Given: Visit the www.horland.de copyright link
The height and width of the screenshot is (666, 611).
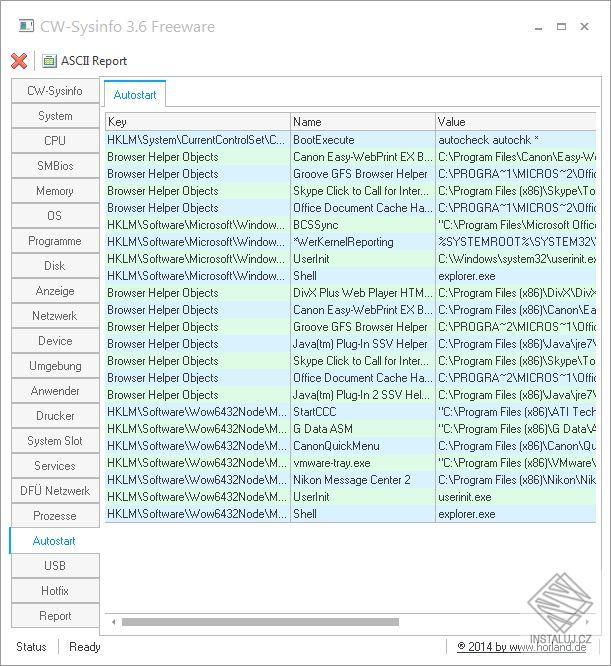Looking at the screenshot, I should (522, 647).
